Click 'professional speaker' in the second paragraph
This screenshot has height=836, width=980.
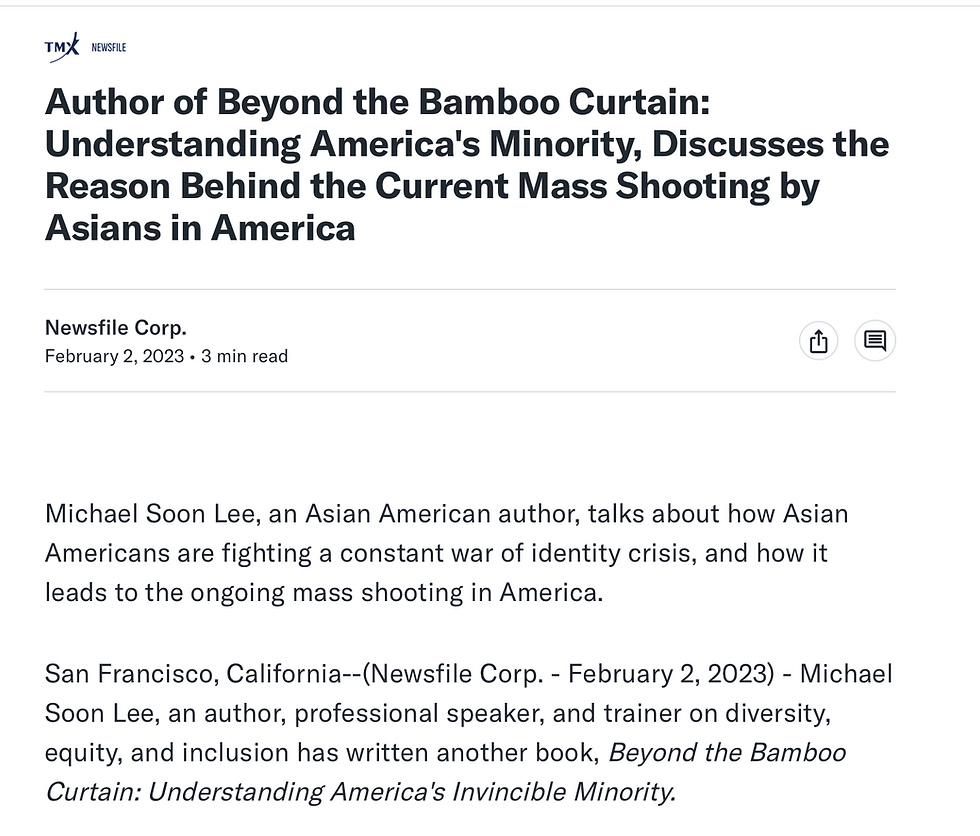(x=418, y=714)
